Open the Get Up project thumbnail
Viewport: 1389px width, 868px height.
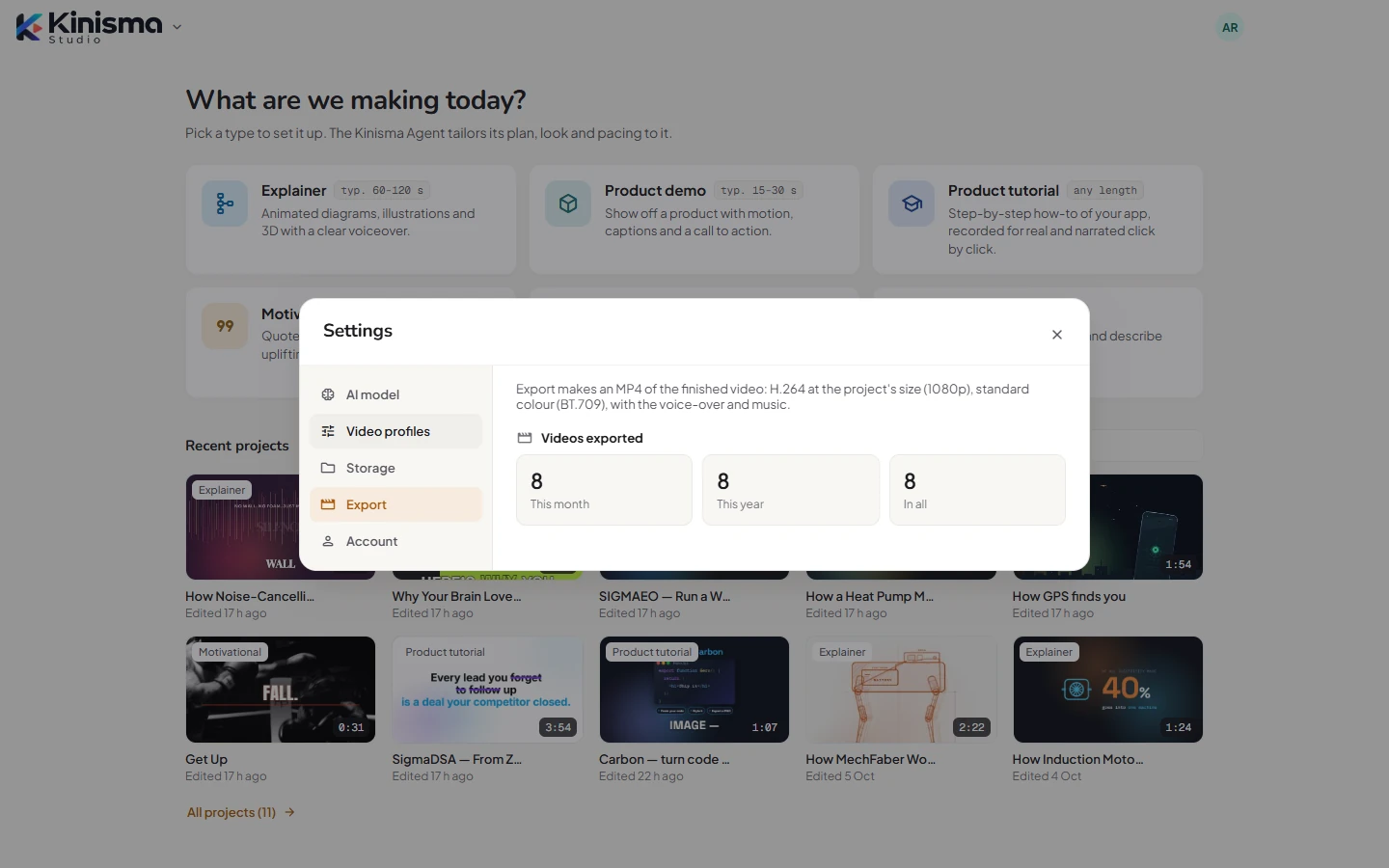tap(281, 690)
